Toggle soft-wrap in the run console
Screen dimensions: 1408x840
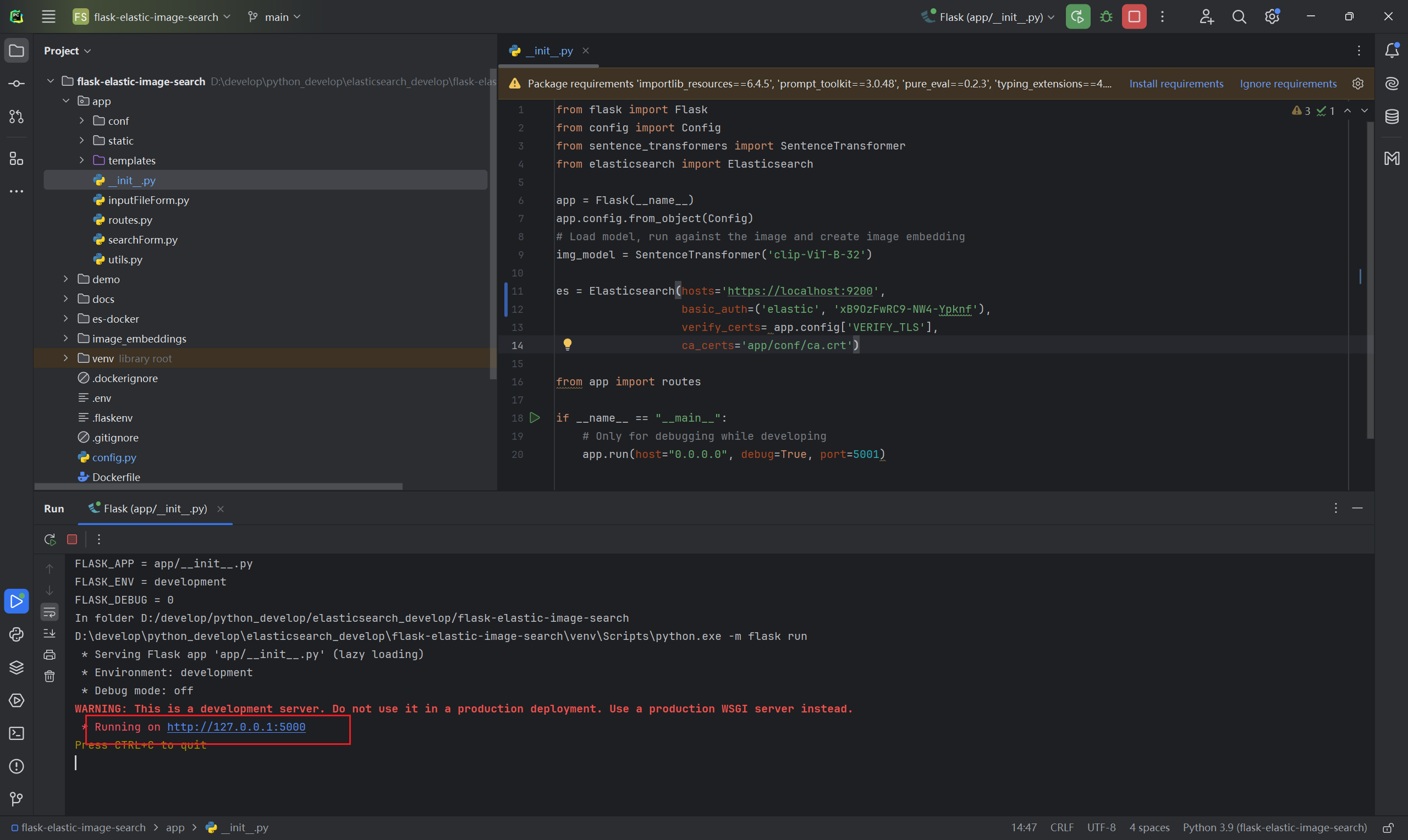[50, 612]
